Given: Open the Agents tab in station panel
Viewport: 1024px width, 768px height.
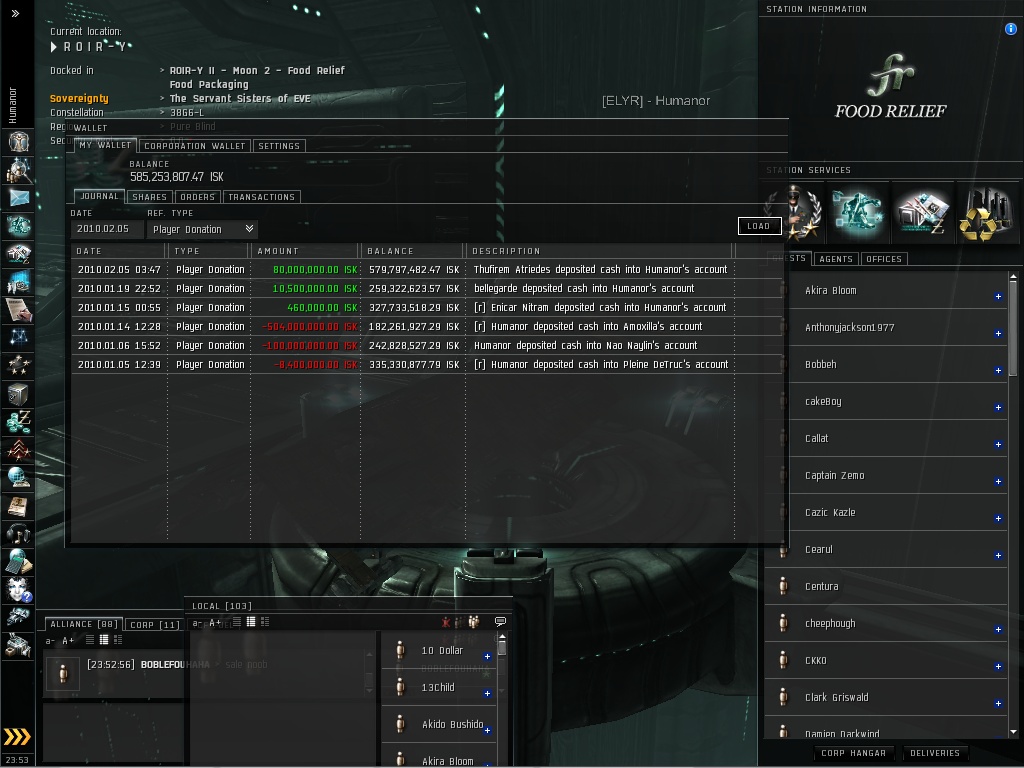Looking at the screenshot, I should pyautogui.click(x=836, y=259).
